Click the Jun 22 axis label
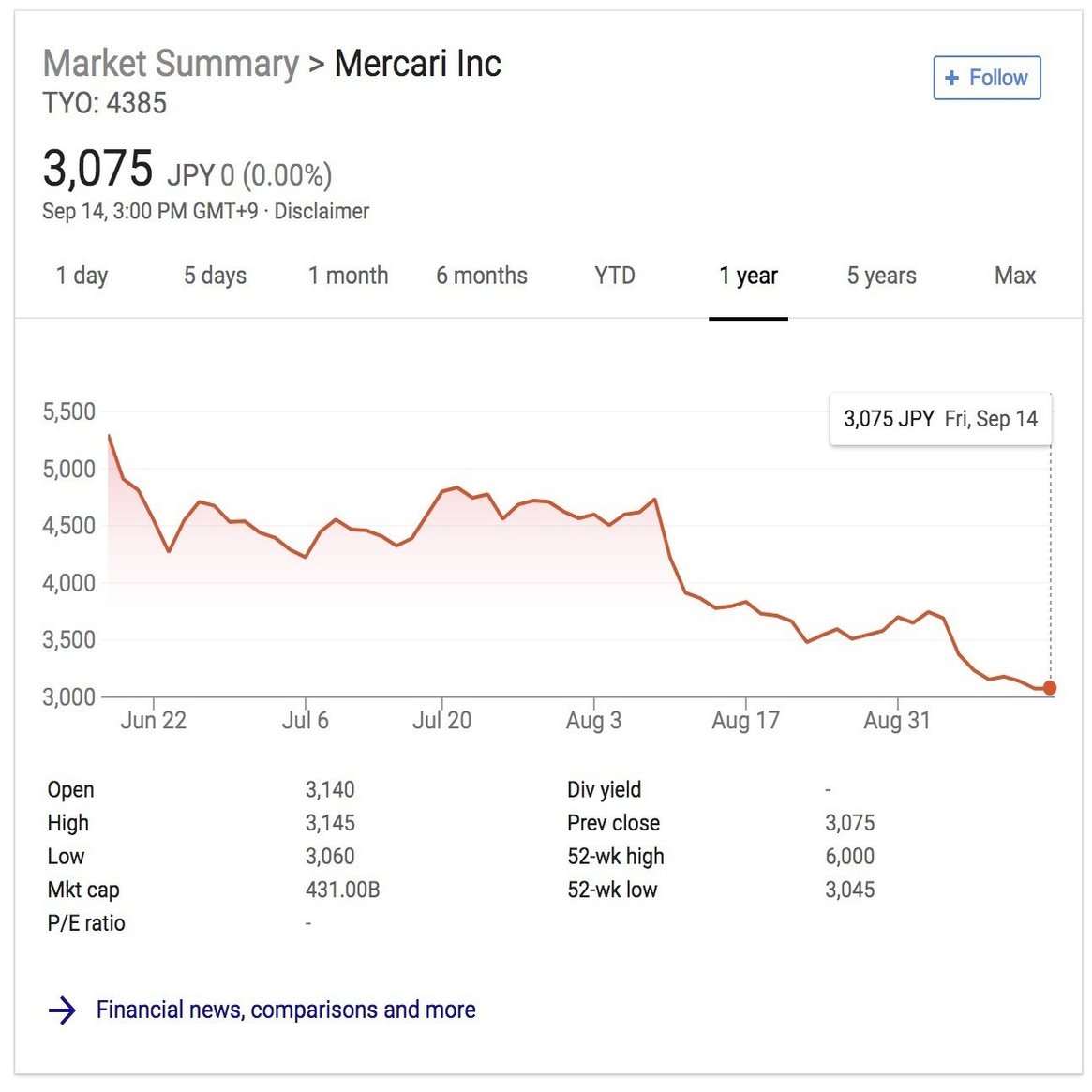The width and height of the screenshot is (1092, 1092). 154,721
